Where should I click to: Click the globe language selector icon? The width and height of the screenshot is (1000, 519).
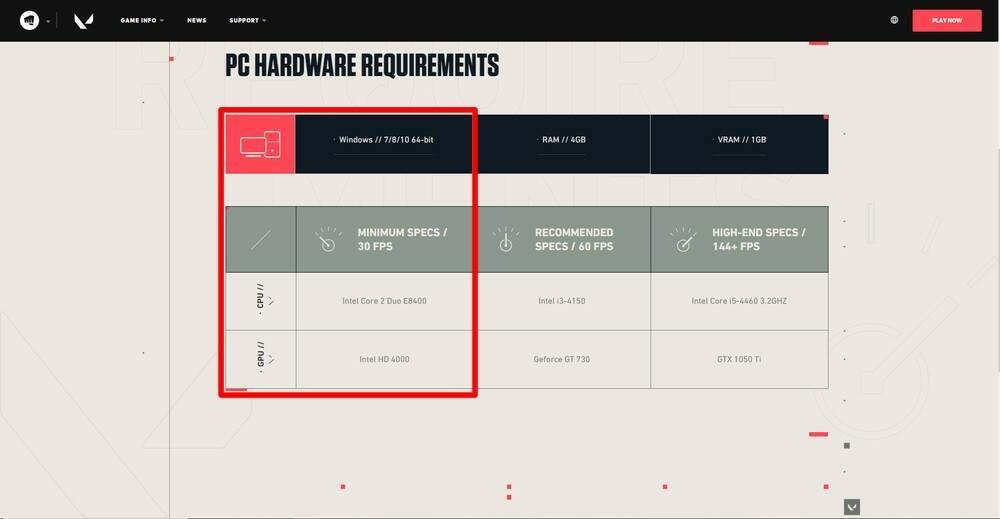(x=894, y=20)
